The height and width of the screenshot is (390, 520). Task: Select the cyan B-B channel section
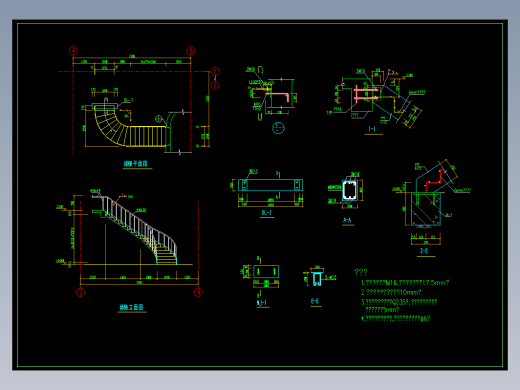[x=317, y=279]
